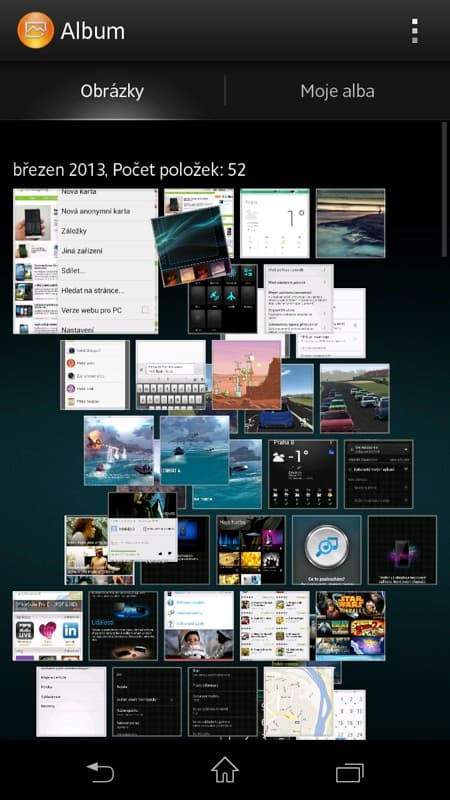Open the weather 1° screenshot thumbnail

274,223
